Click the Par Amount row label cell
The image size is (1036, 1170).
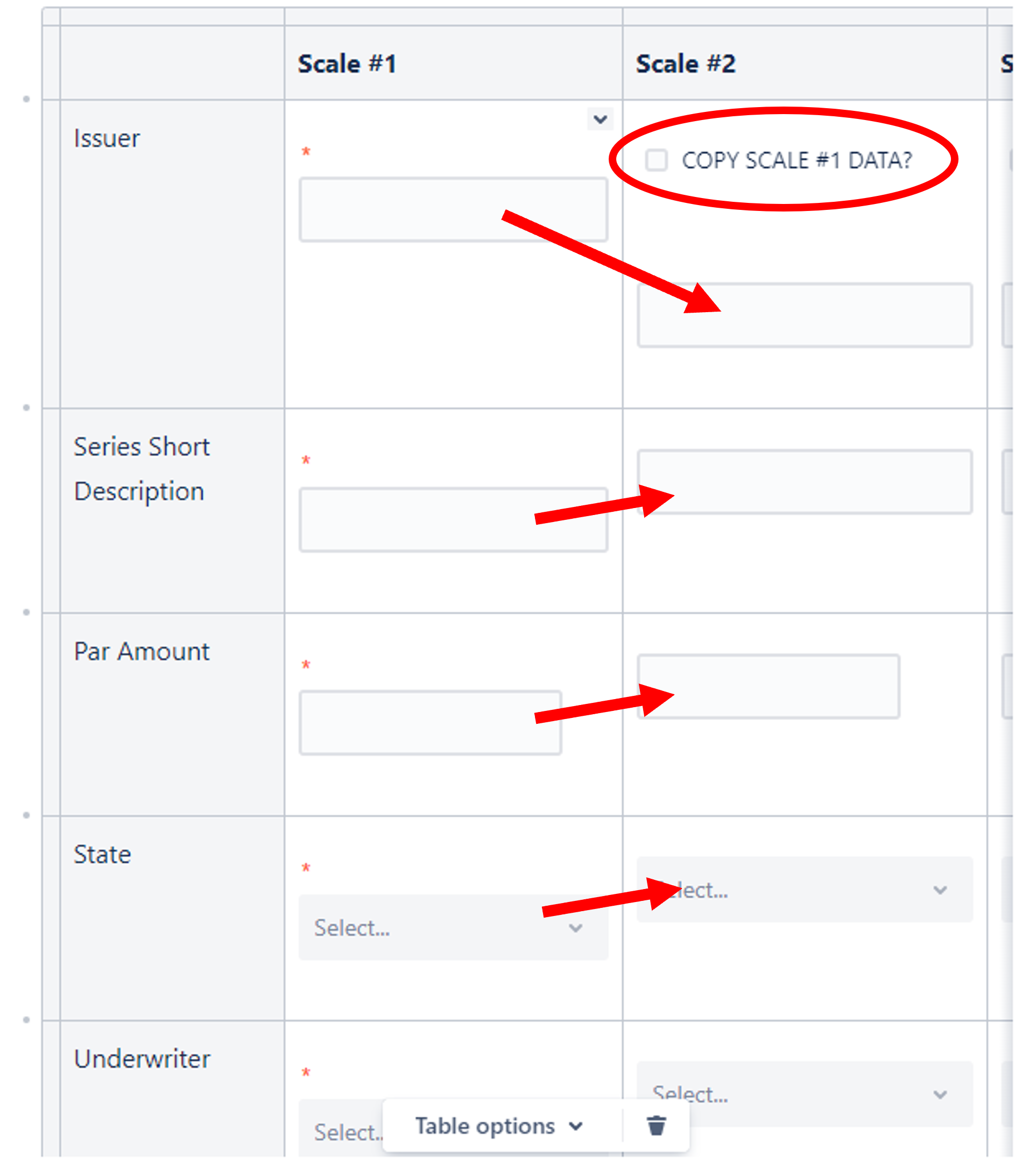tap(172, 714)
